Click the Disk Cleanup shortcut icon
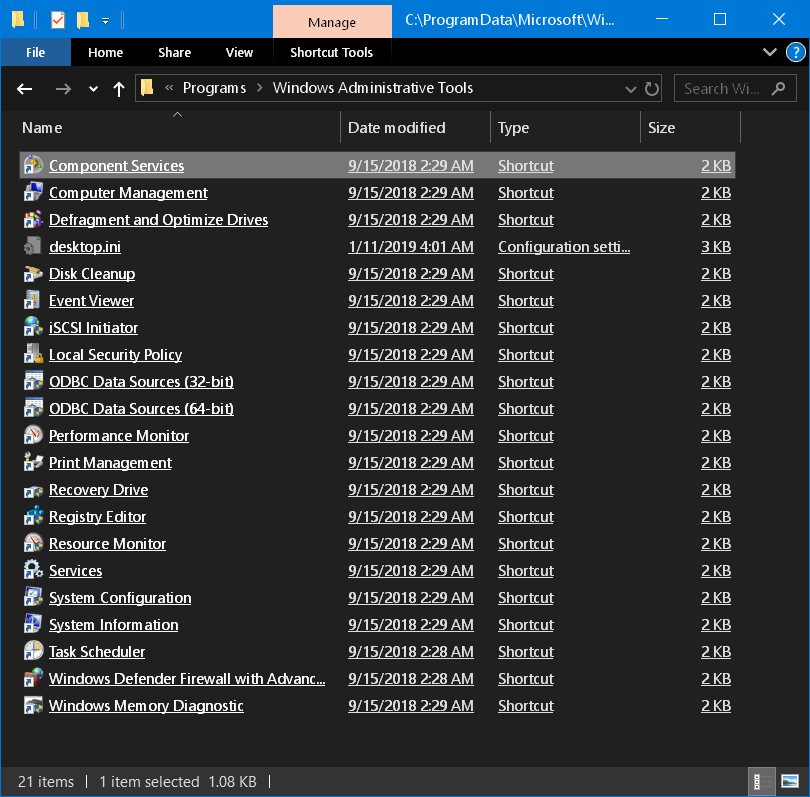The width and height of the screenshot is (810, 797). tap(33, 273)
